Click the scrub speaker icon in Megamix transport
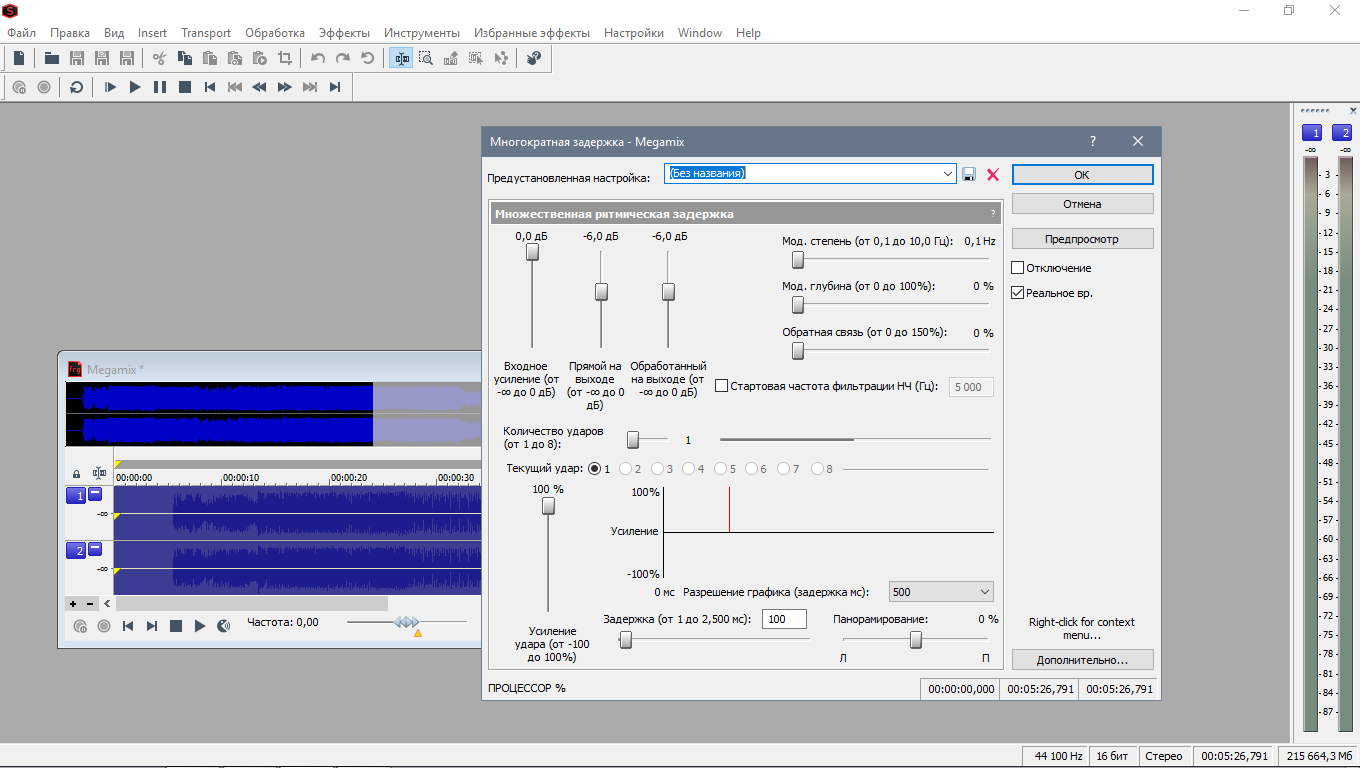This screenshot has width=1360, height=768. (x=224, y=626)
